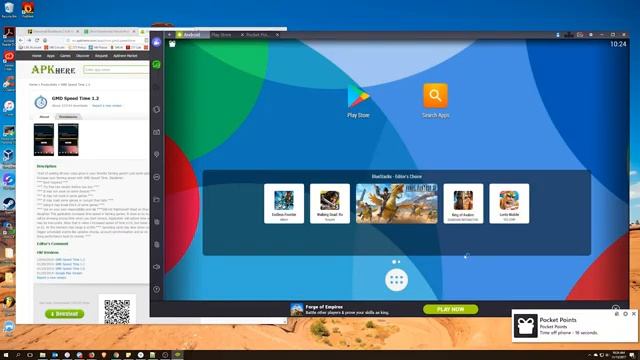Open help via the bottom sidebar question icon

(x=156, y=289)
